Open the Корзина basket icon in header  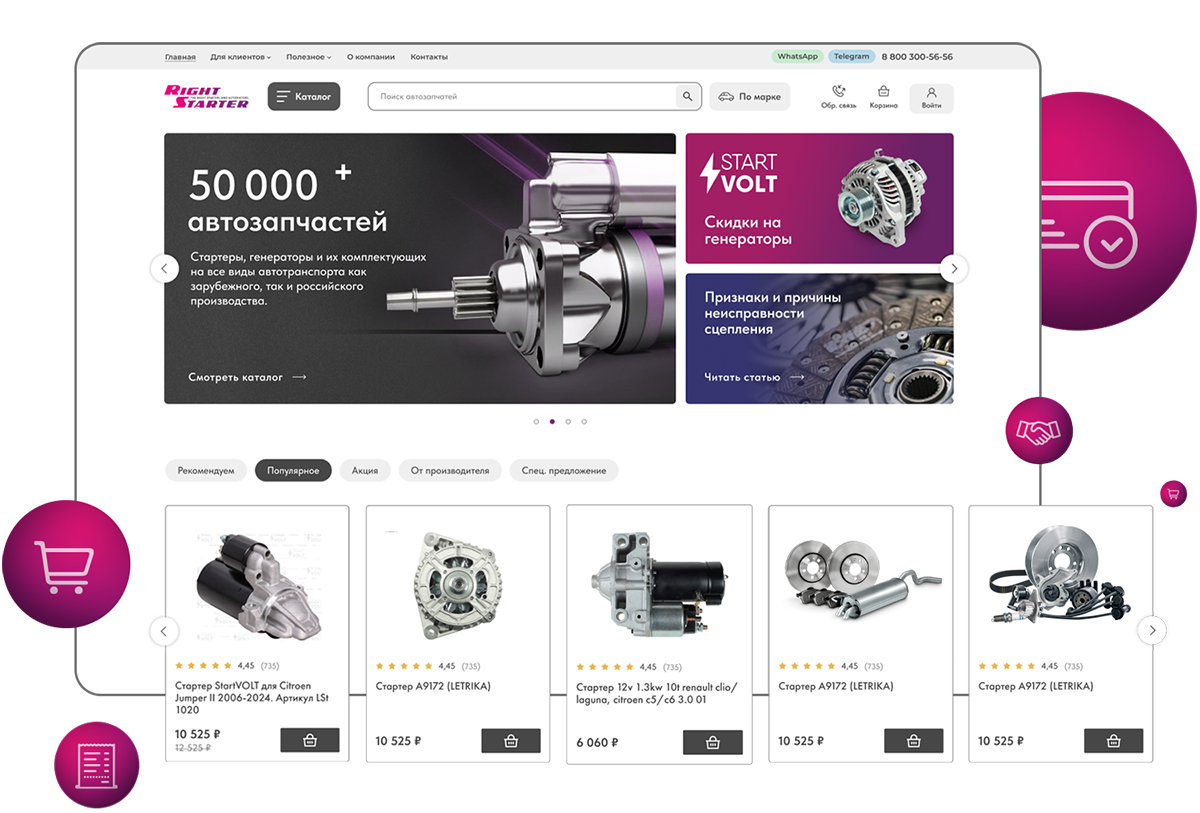click(x=883, y=91)
